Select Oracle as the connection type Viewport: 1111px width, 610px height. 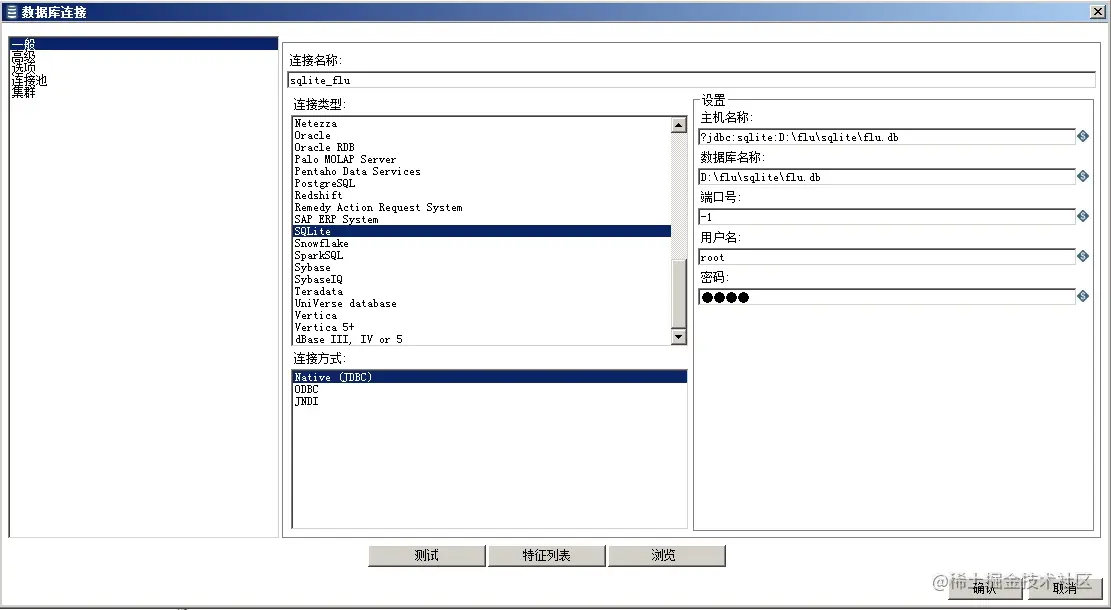330,135
